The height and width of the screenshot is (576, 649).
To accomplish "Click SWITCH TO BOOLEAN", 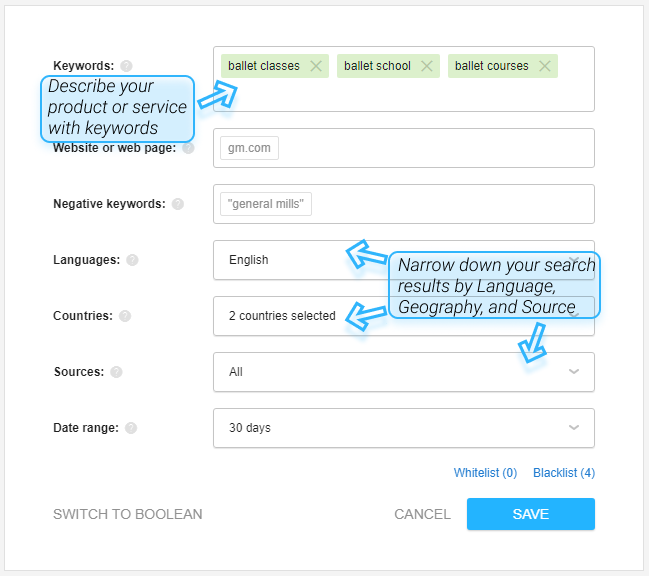I will (127, 514).
